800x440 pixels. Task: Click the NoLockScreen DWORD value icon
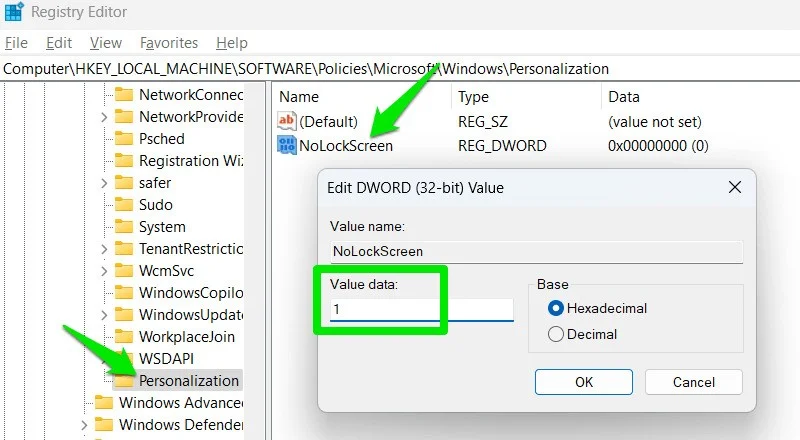(287, 146)
